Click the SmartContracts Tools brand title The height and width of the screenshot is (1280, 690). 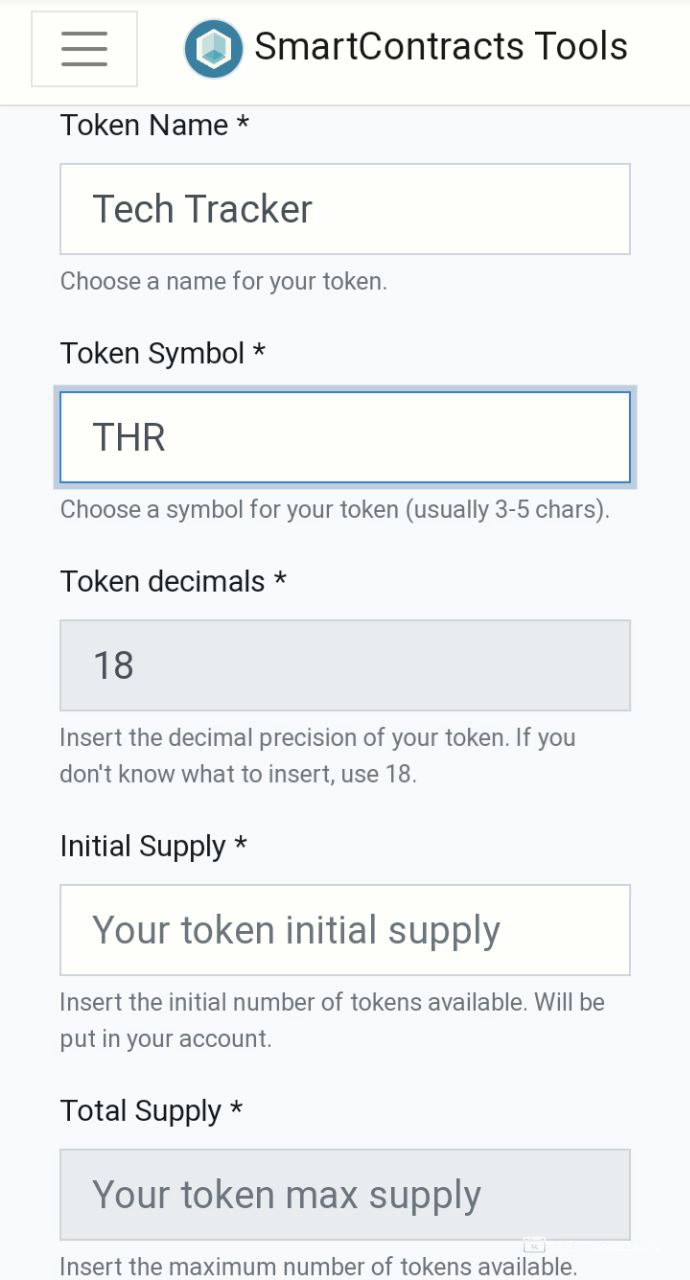(x=440, y=47)
